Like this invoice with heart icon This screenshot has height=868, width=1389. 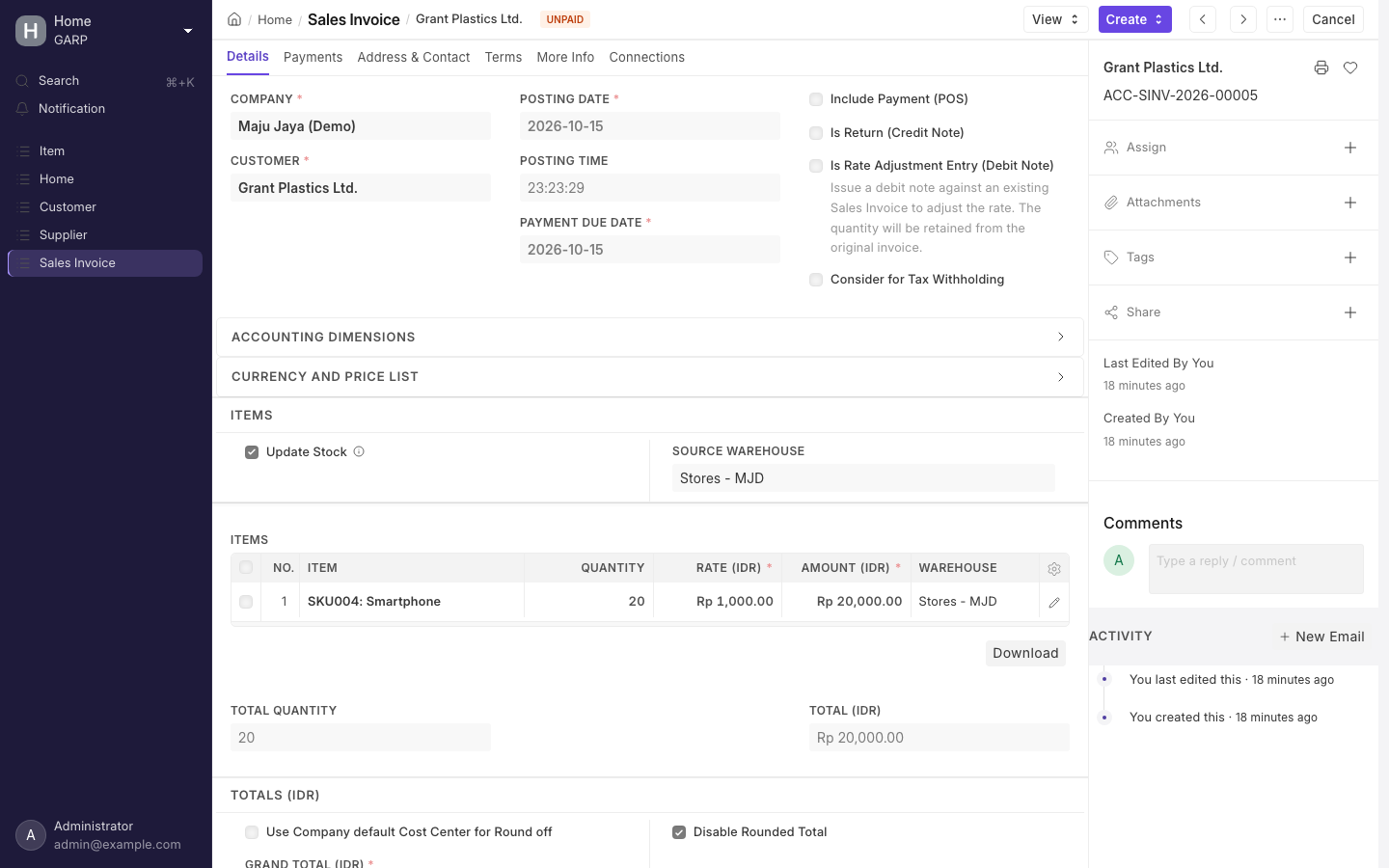(1350, 68)
